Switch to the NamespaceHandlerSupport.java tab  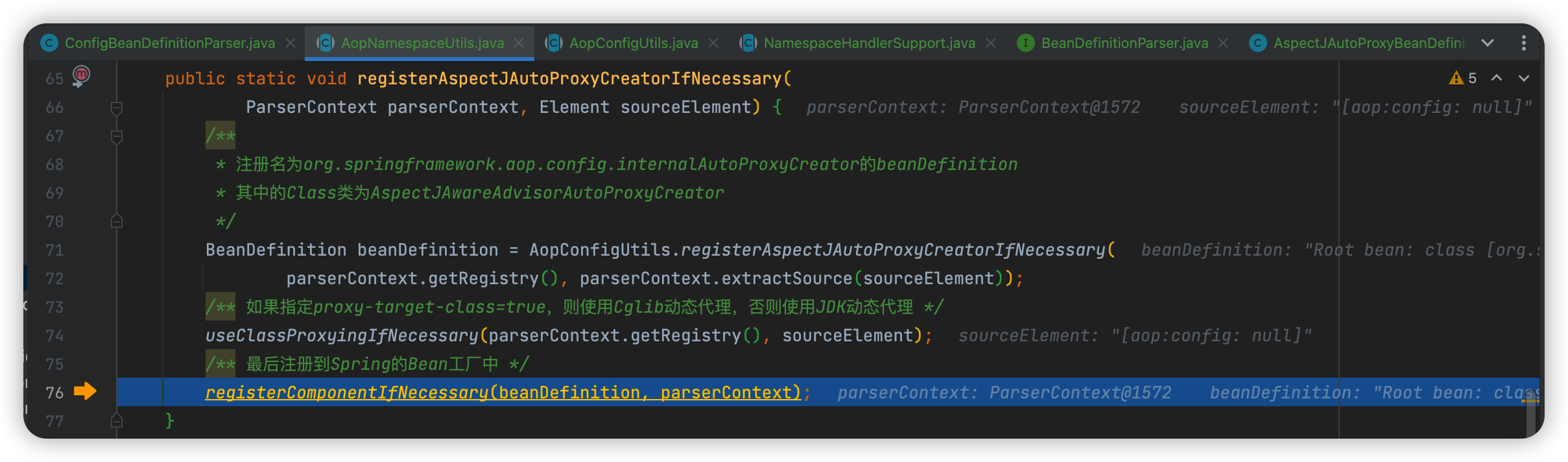point(869,43)
